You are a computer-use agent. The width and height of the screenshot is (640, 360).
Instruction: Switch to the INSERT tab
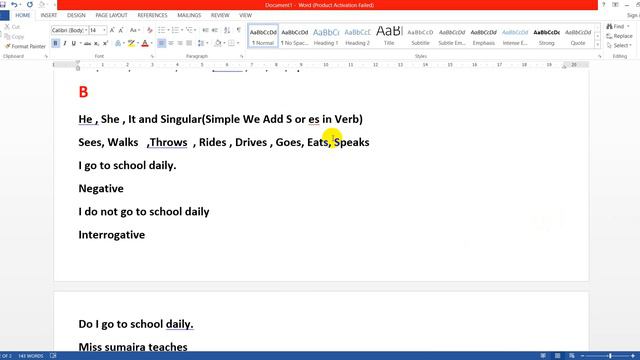[49, 15]
